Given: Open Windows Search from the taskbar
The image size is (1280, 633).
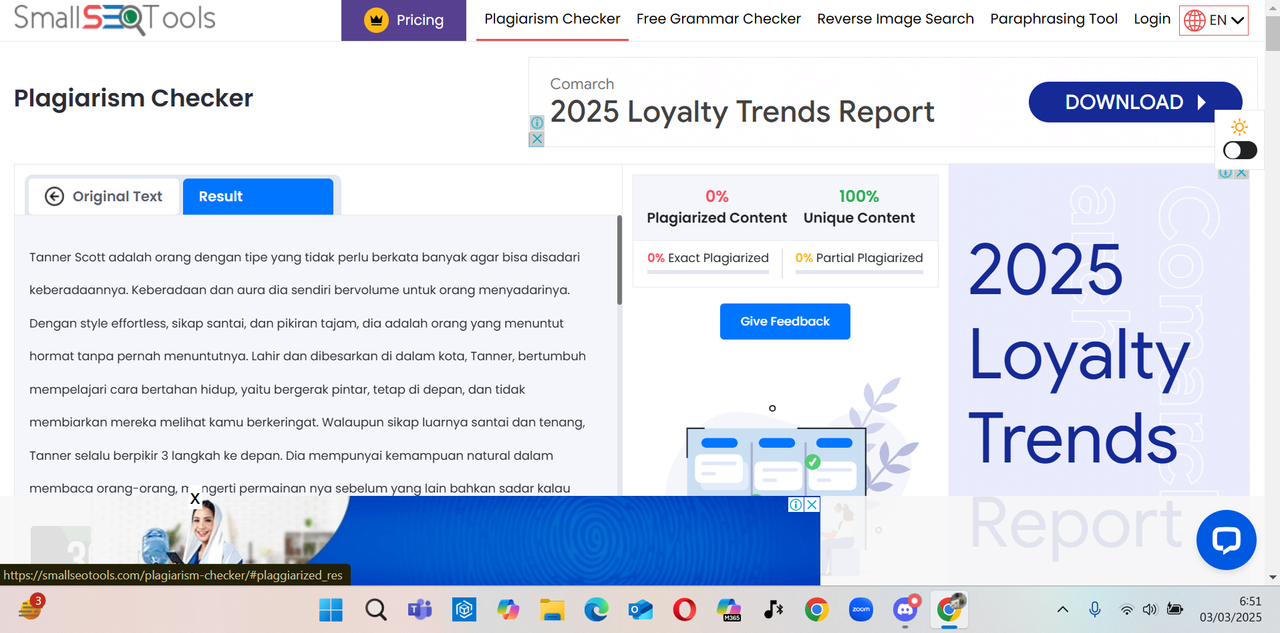Looking at the screenshot, I should [x=375, y=609].
